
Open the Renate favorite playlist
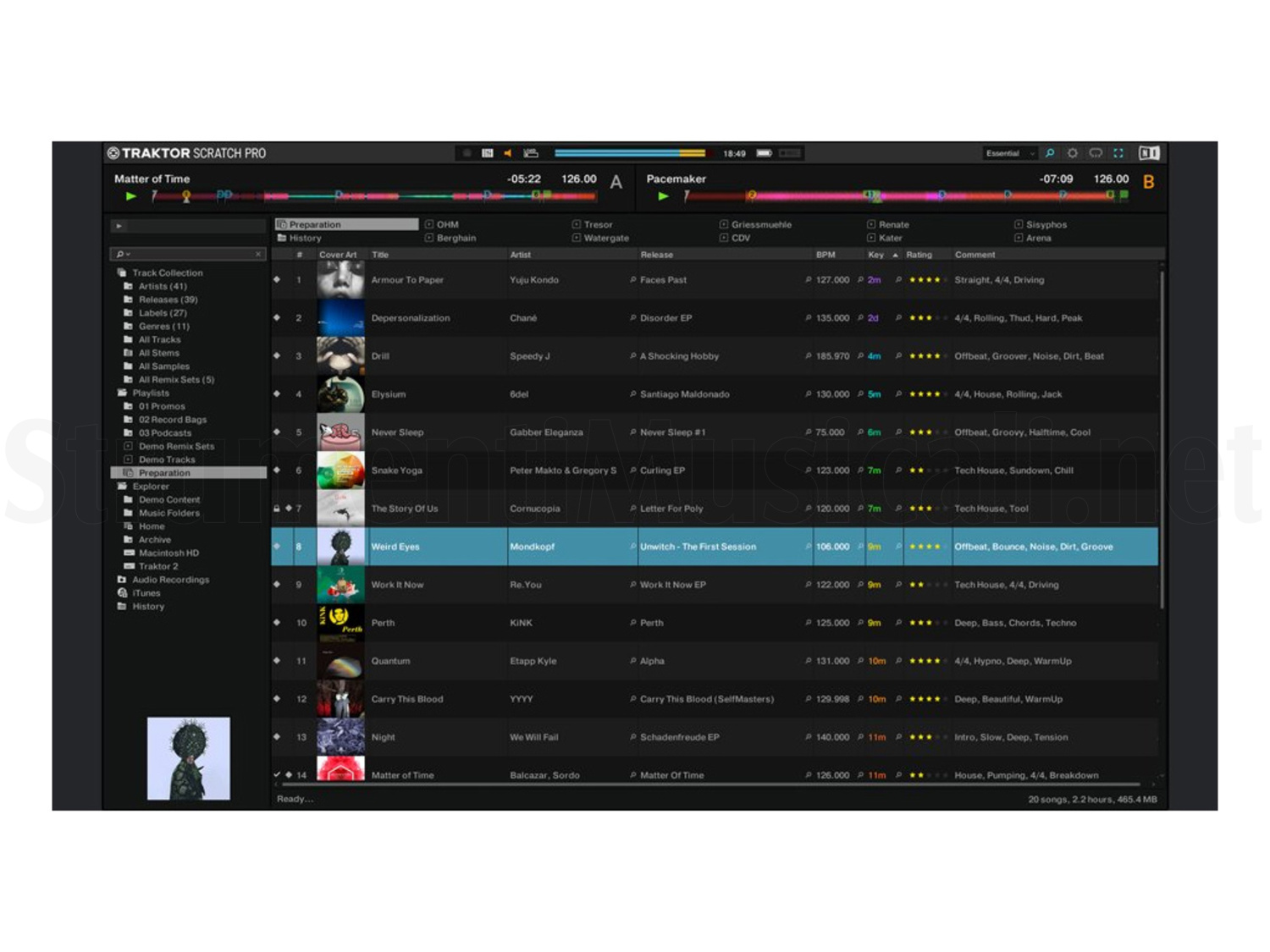pos(888,224)
